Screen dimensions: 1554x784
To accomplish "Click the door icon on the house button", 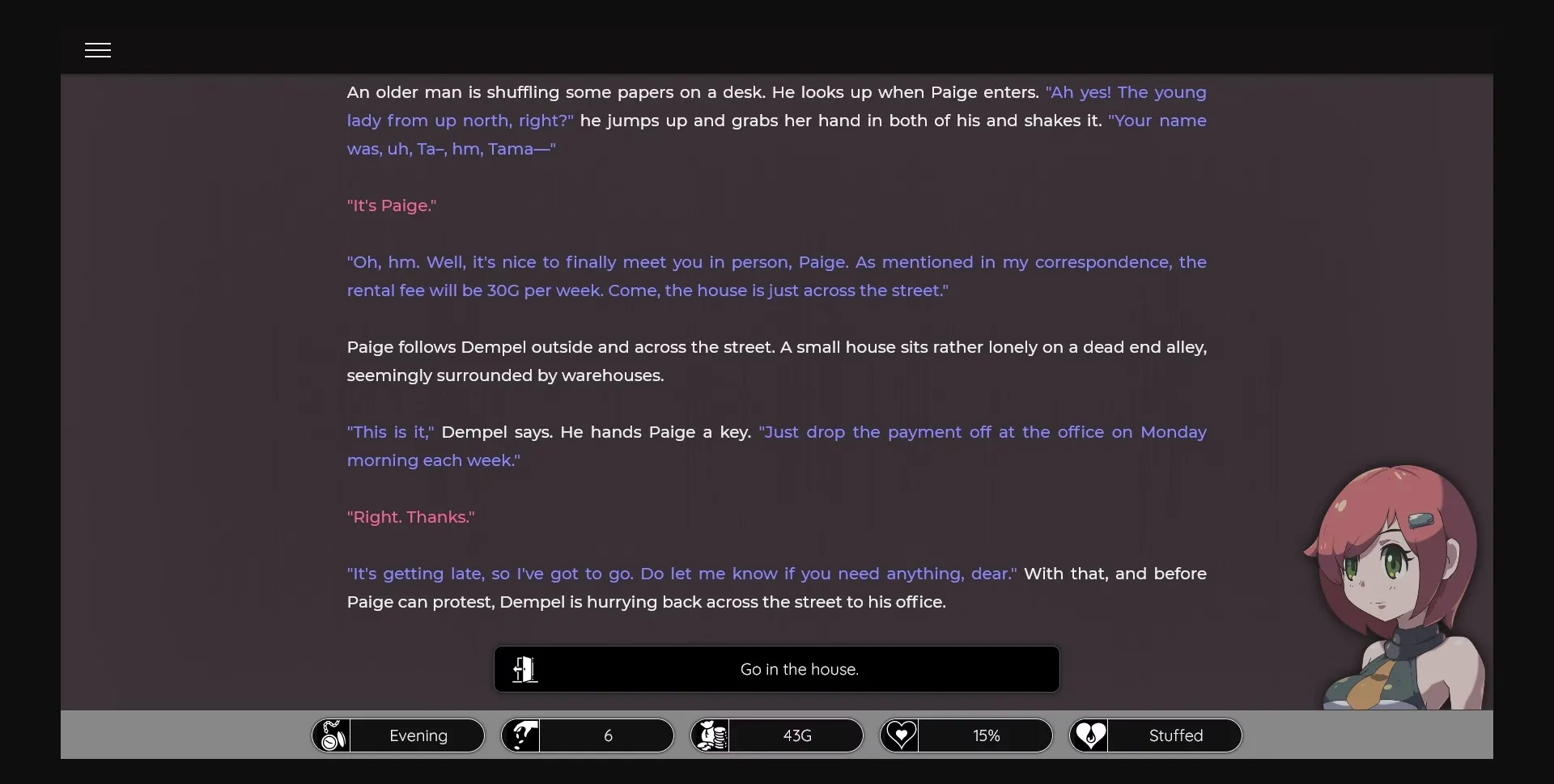I will coord(524,669).
